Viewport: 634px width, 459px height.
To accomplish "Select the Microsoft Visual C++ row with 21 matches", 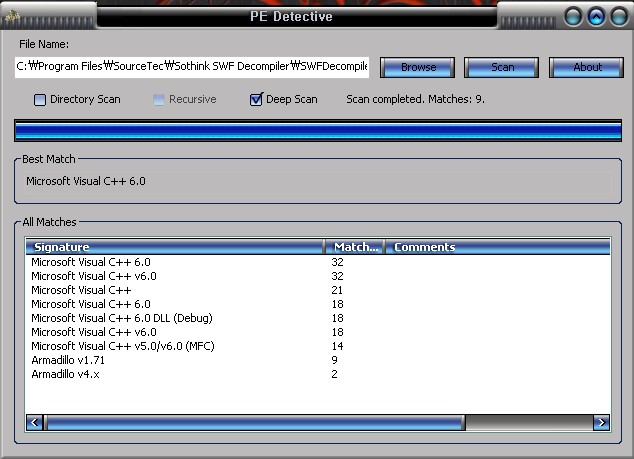I will tap(318, 290).
